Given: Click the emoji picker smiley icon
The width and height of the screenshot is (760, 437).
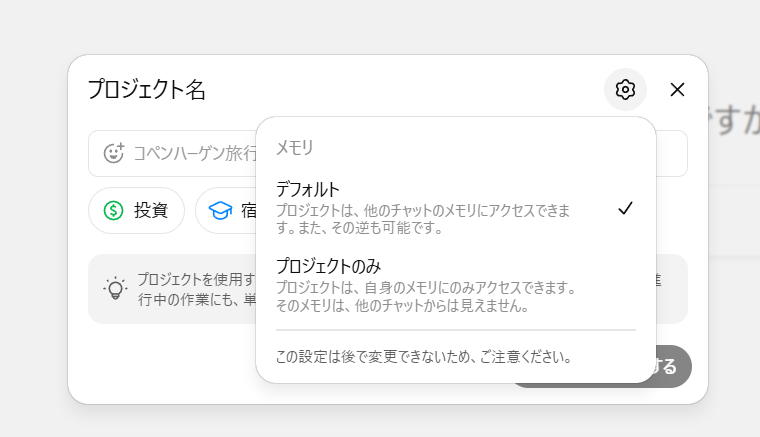Looking at the screenshot, I should pos(114,153).
